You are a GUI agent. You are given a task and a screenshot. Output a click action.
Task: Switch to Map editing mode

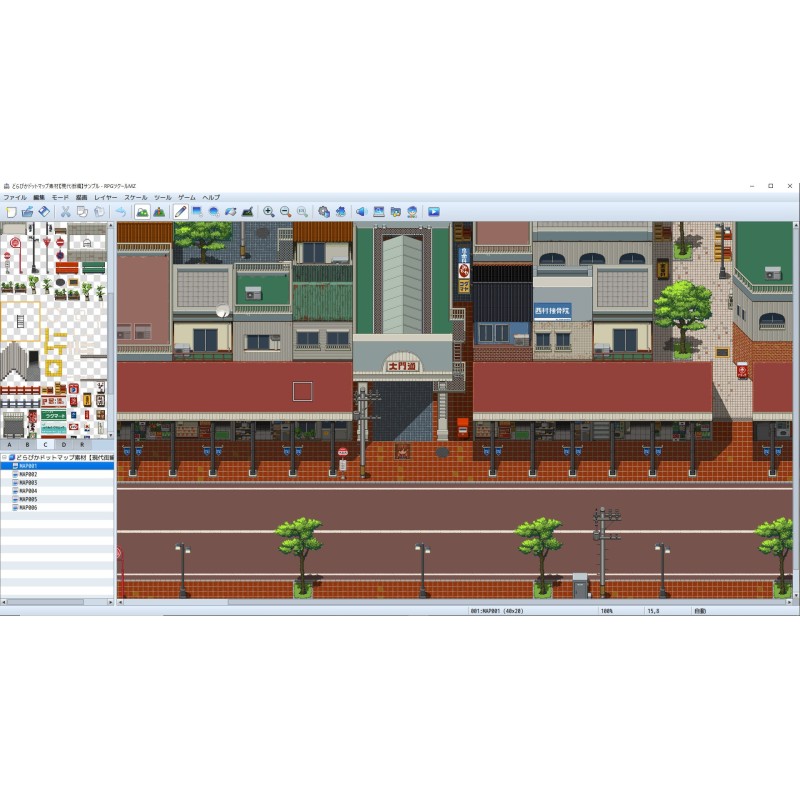(x=142, y=212)
